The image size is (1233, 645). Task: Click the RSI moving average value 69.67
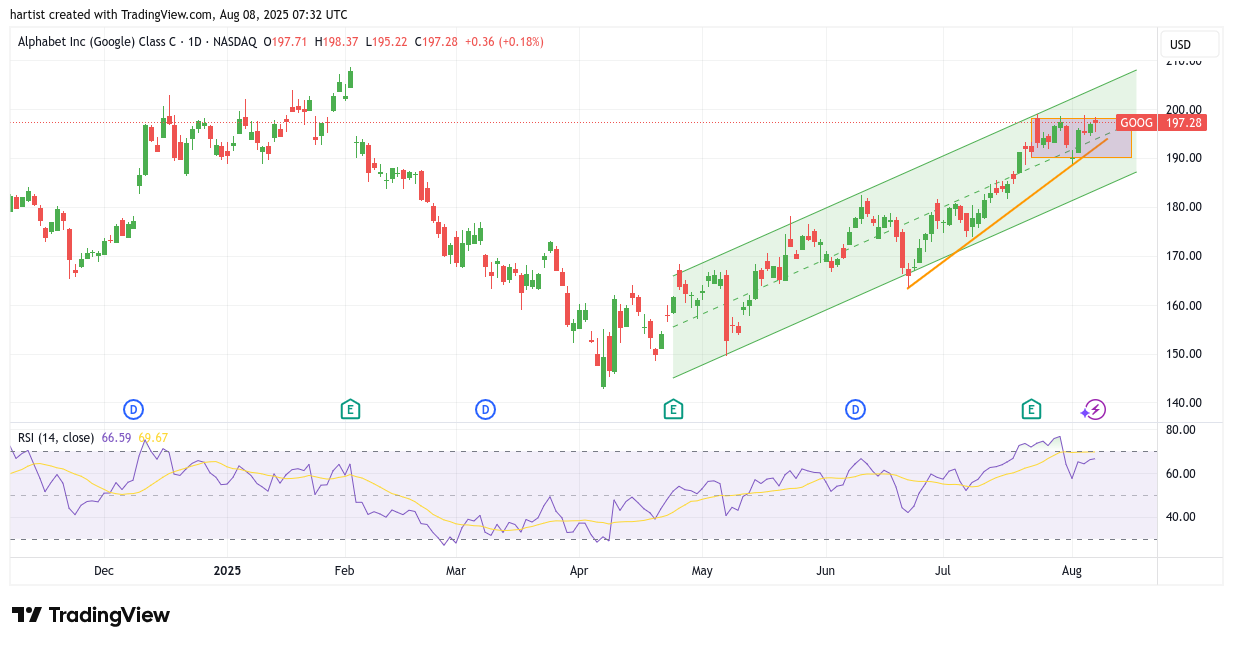pyautogui.click(x=153, y=438)
